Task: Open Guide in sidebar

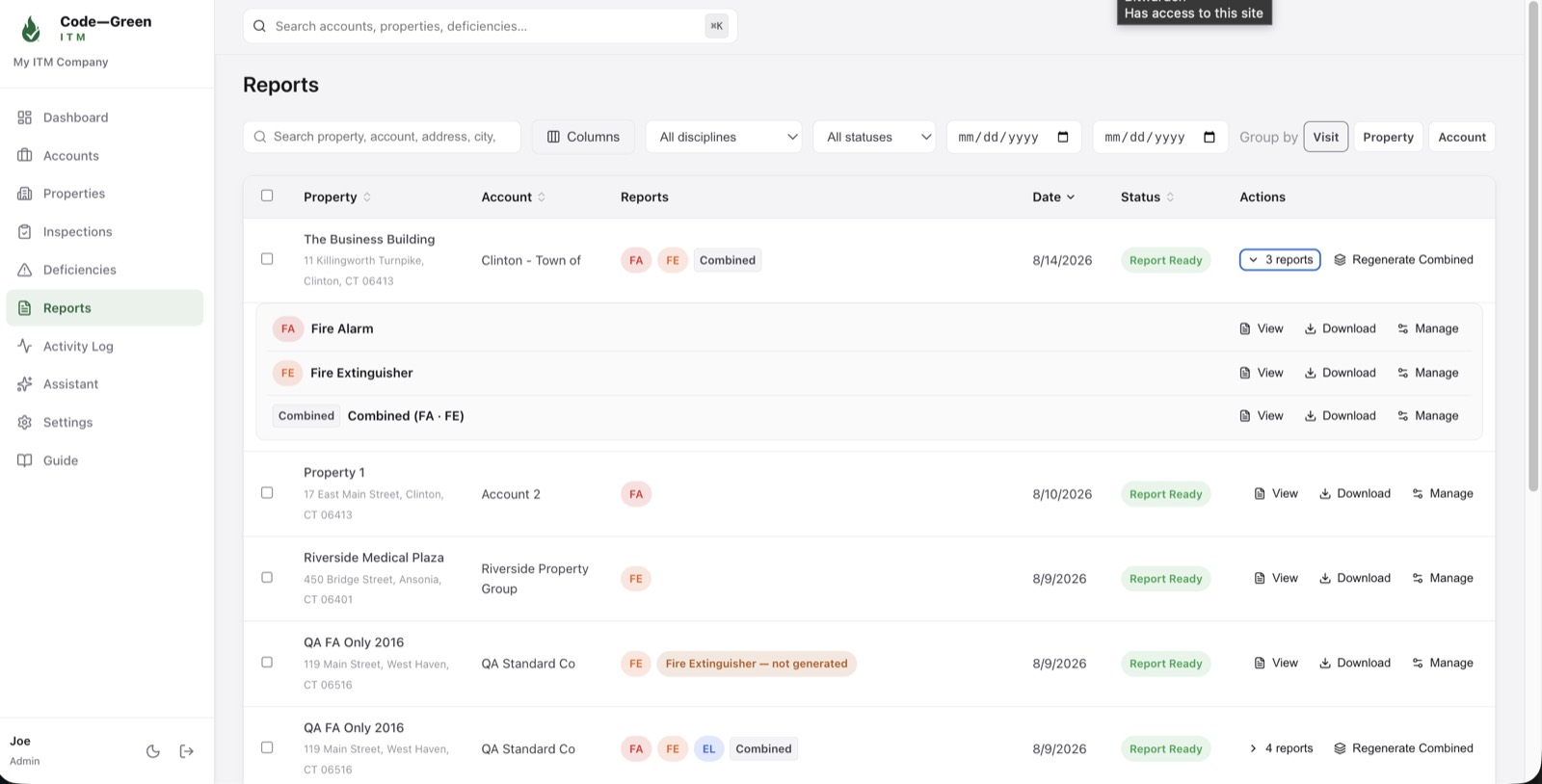Action: point(105,460)
